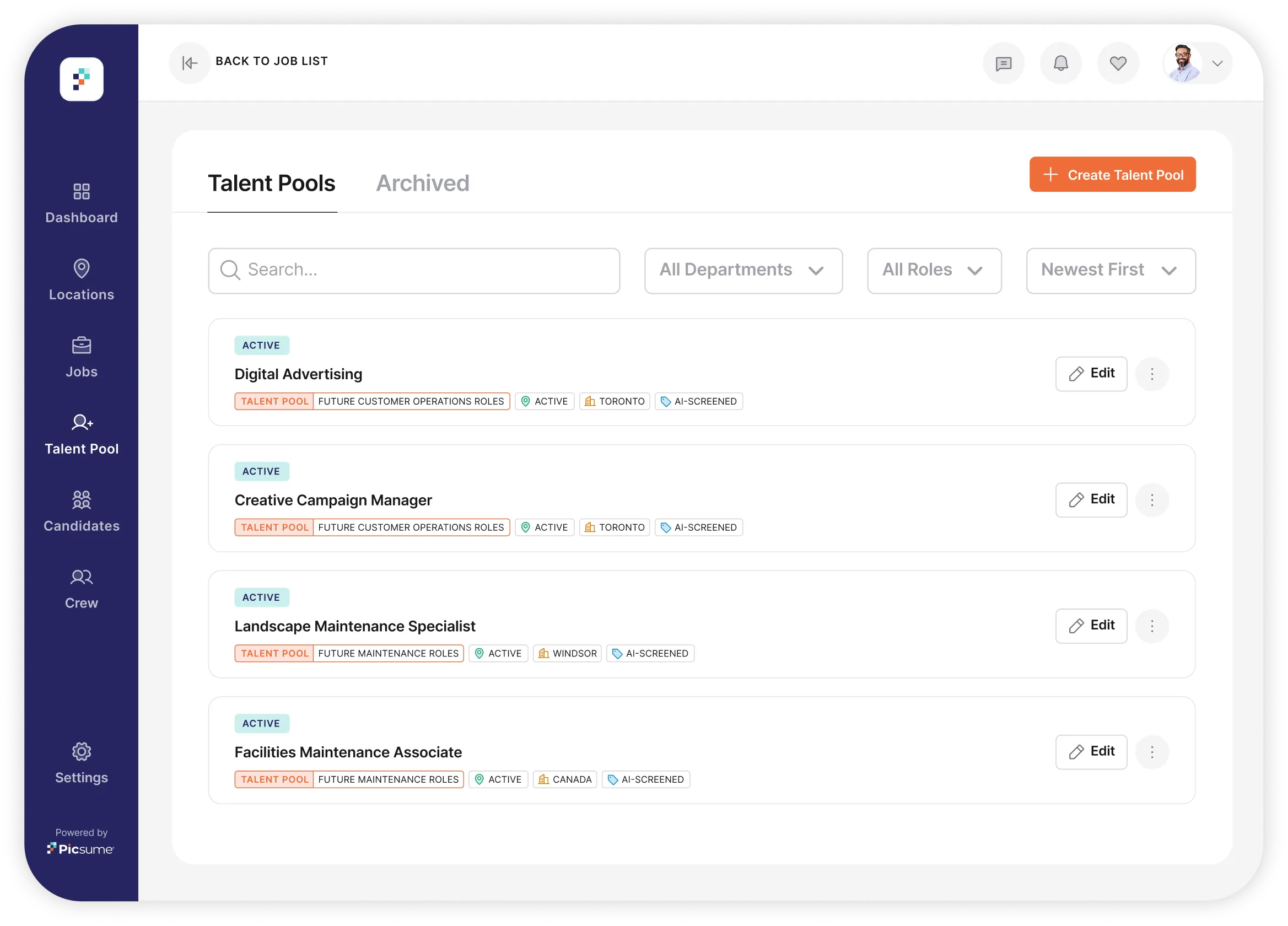Expand the user profile menu chevron
Viewport: 1288px width, 926px height.
coord(1217,63)
